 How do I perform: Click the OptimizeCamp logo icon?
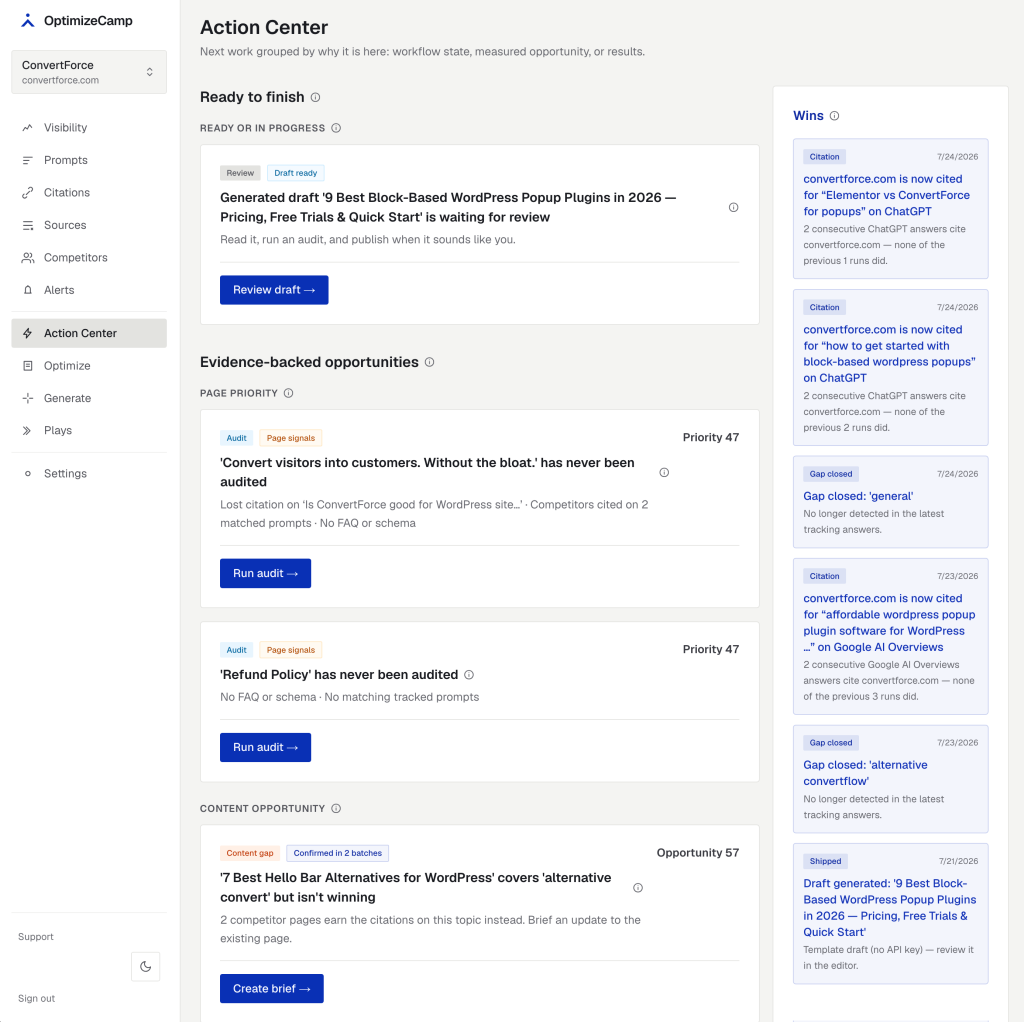27,21
